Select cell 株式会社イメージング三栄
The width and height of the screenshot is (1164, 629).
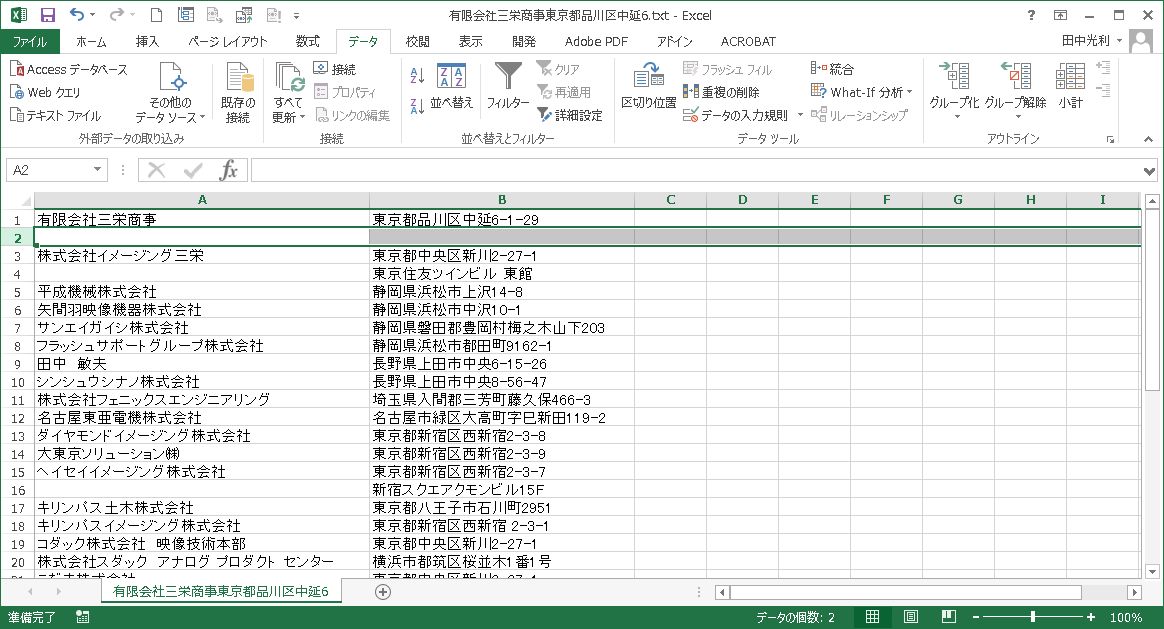[x=202, y=255]
